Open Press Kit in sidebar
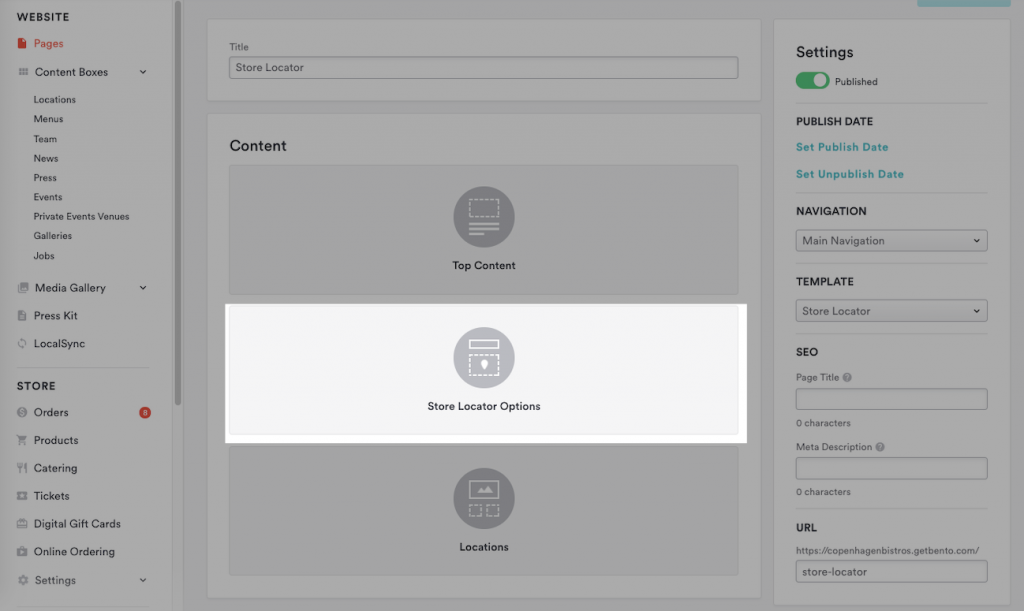The height and width of the screenshot is (611, 1024). [56, 315]
